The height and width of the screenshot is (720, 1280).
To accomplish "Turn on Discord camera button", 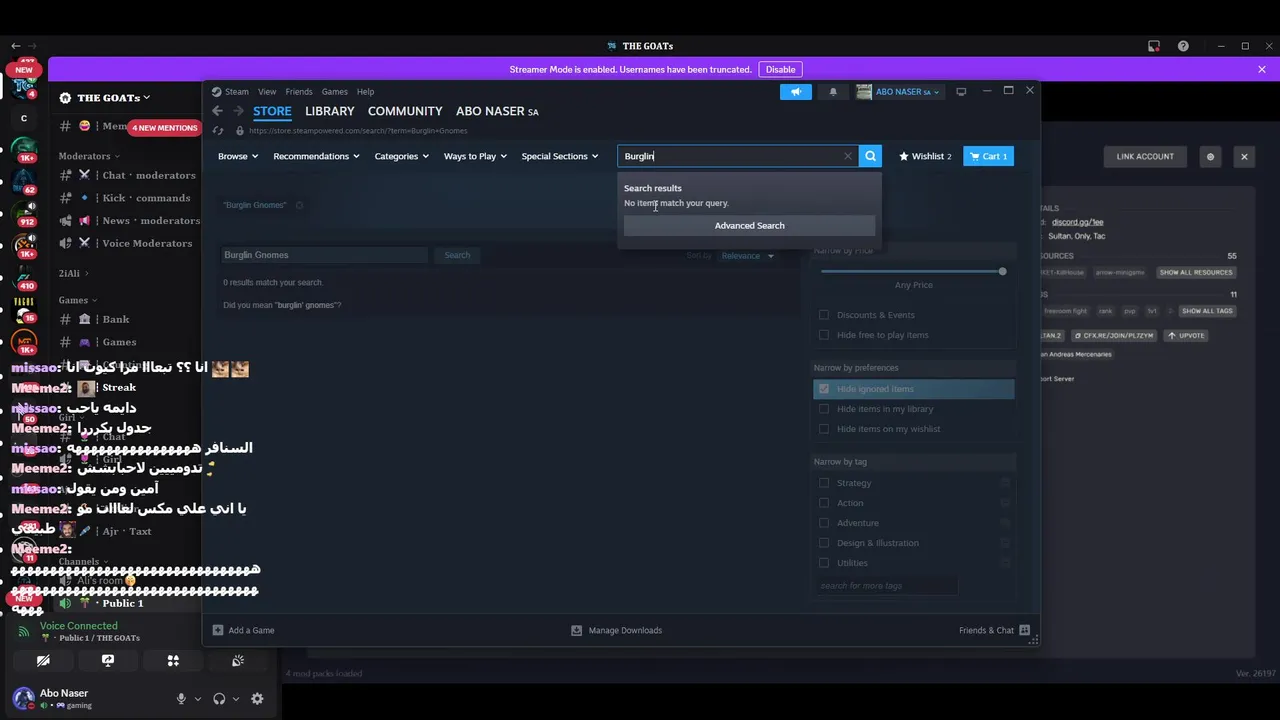I will 43,661.
